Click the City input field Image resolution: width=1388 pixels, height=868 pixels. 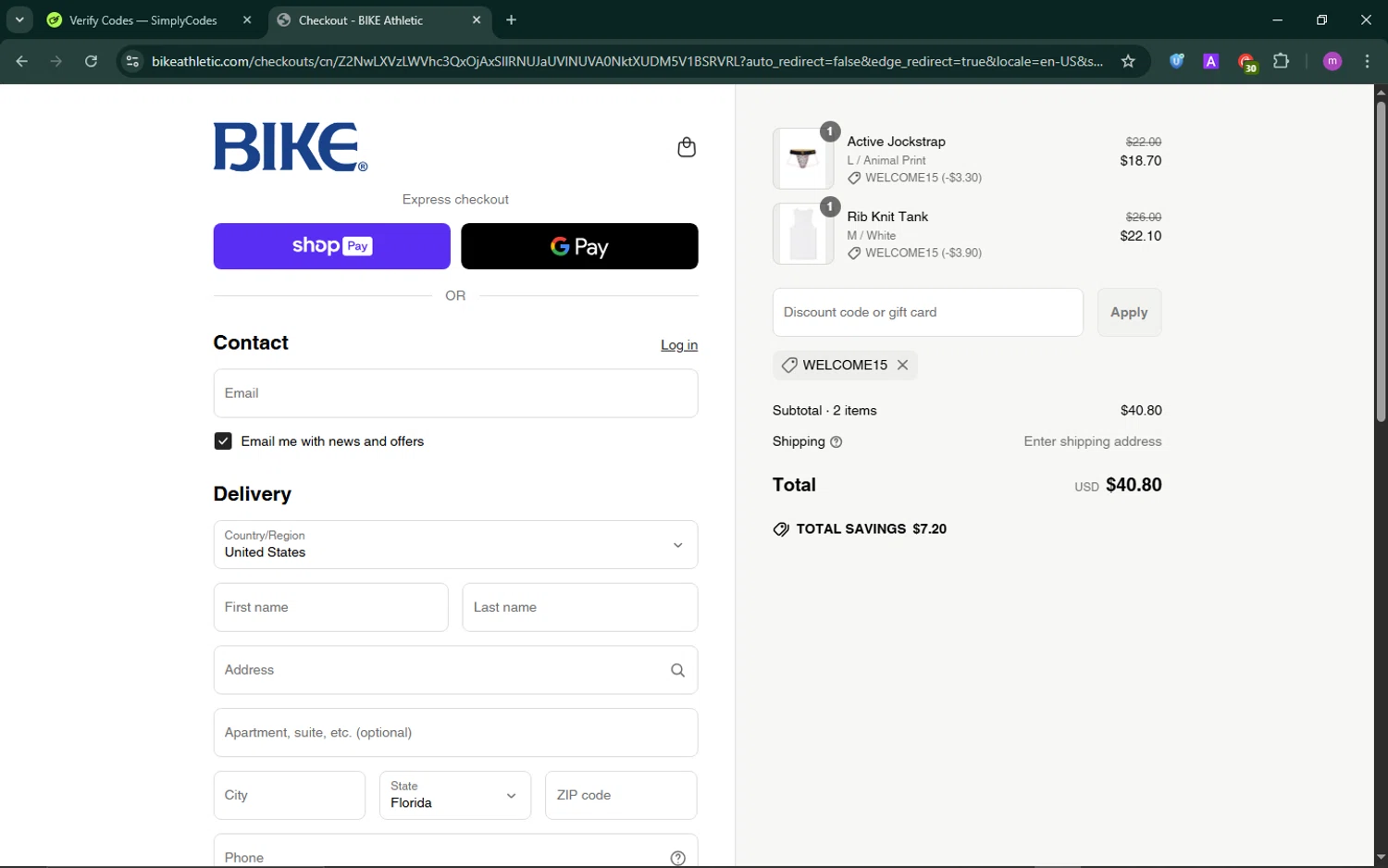click(x=289, y=795)
